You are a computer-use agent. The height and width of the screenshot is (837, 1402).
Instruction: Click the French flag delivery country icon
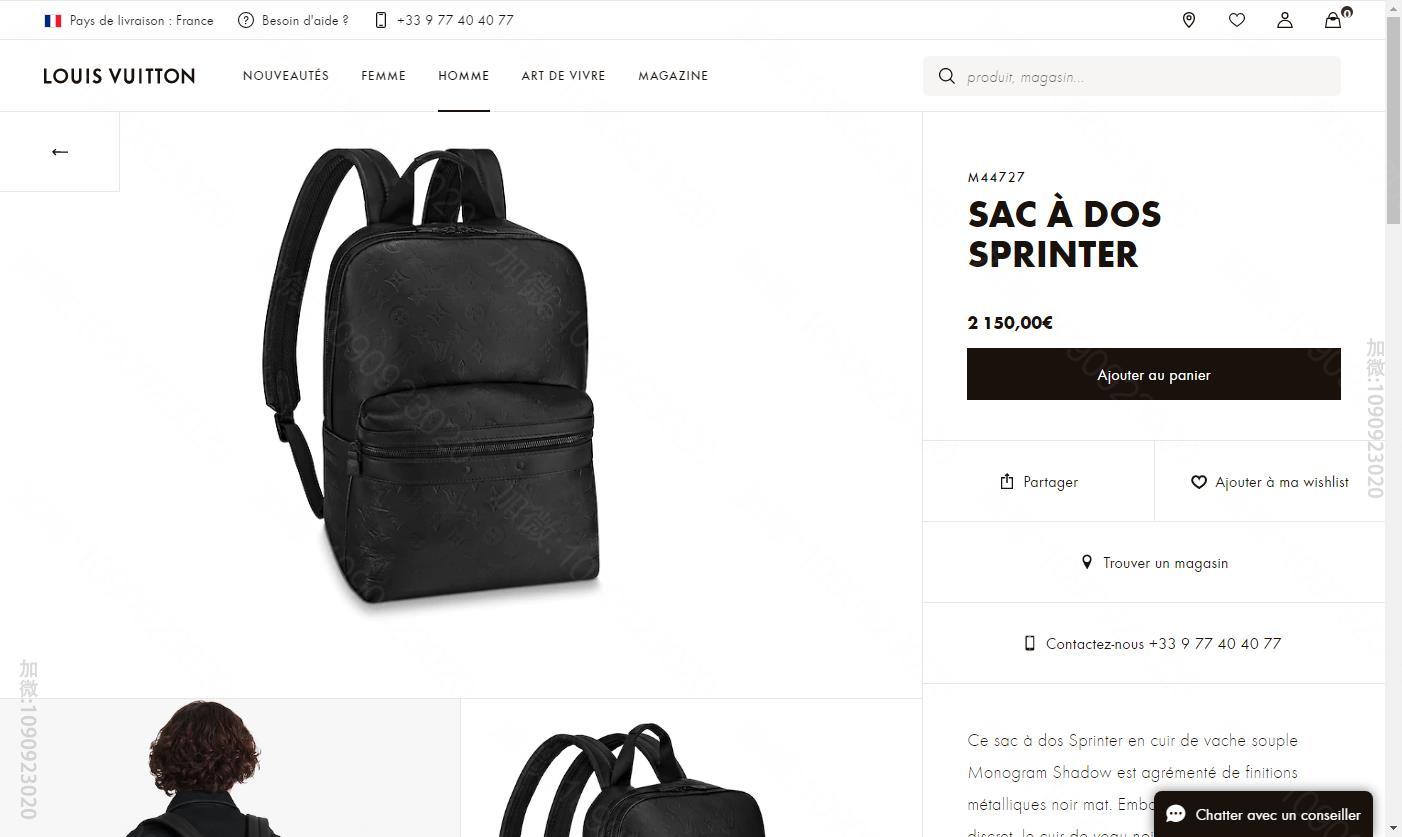click(x=53, y=20)
